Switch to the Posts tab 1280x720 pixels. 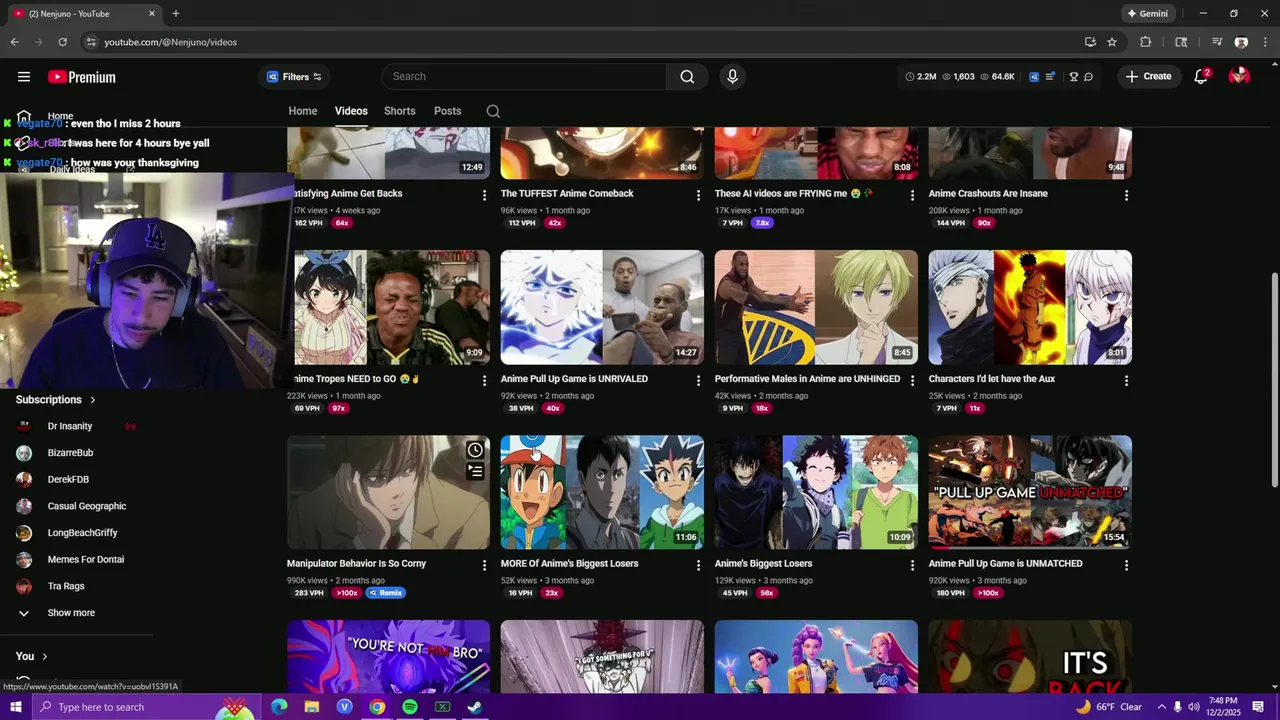coord(447,111)
